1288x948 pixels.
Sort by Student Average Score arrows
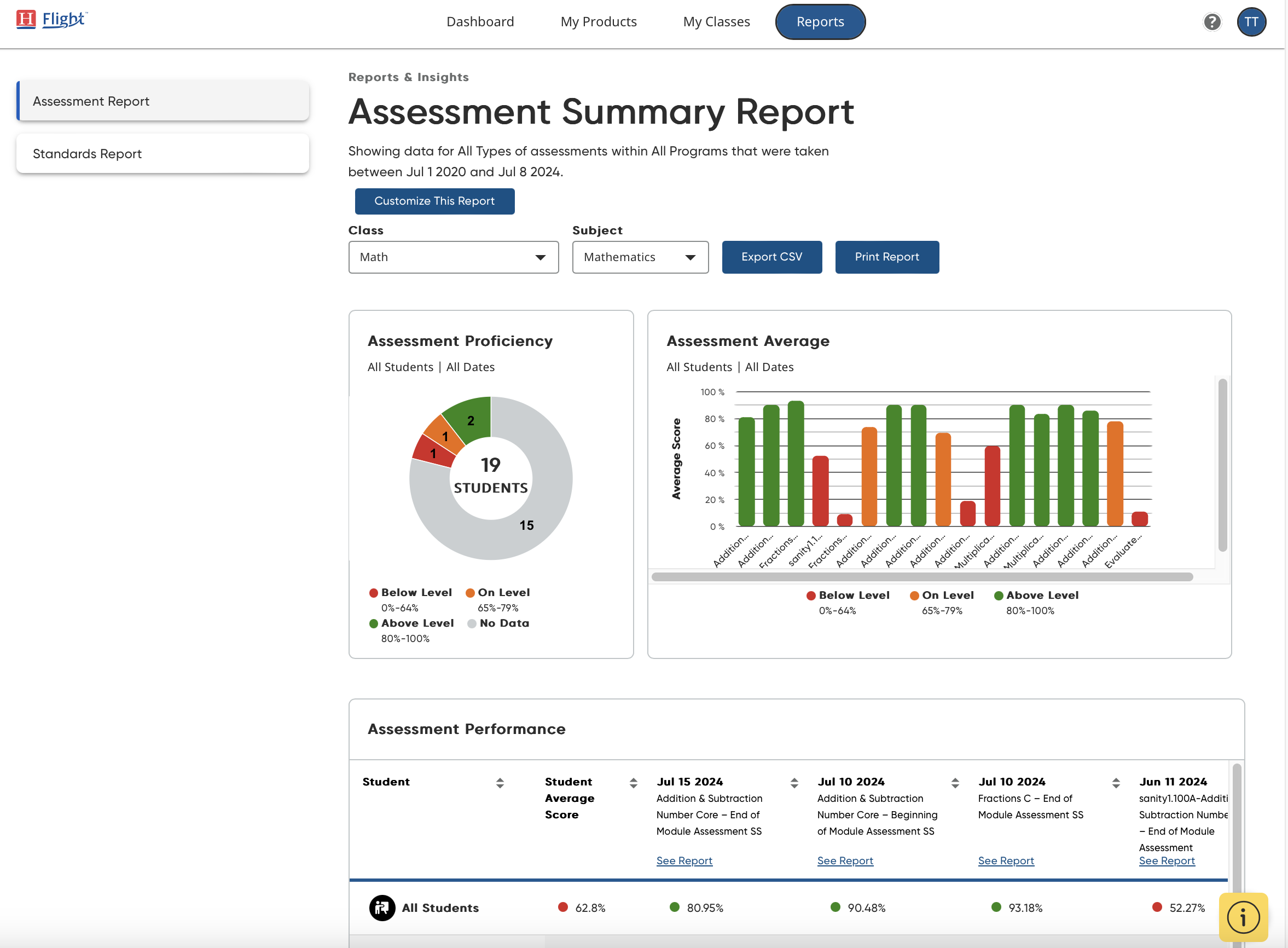click(633, 783)
